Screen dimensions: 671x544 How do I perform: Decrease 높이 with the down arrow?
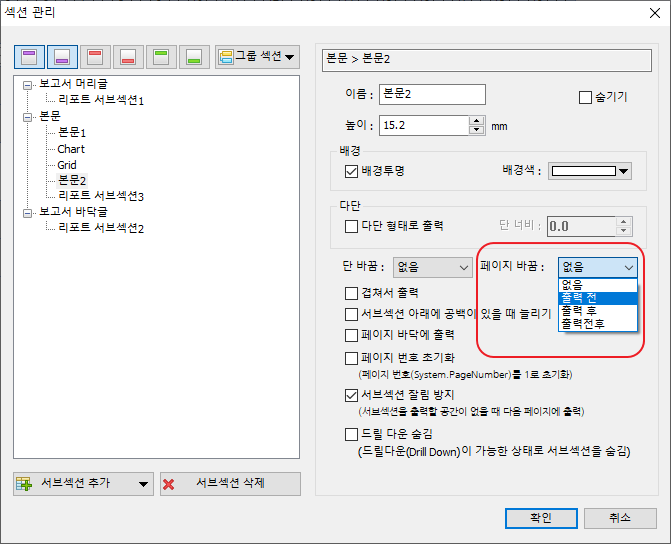pos(476,130)
